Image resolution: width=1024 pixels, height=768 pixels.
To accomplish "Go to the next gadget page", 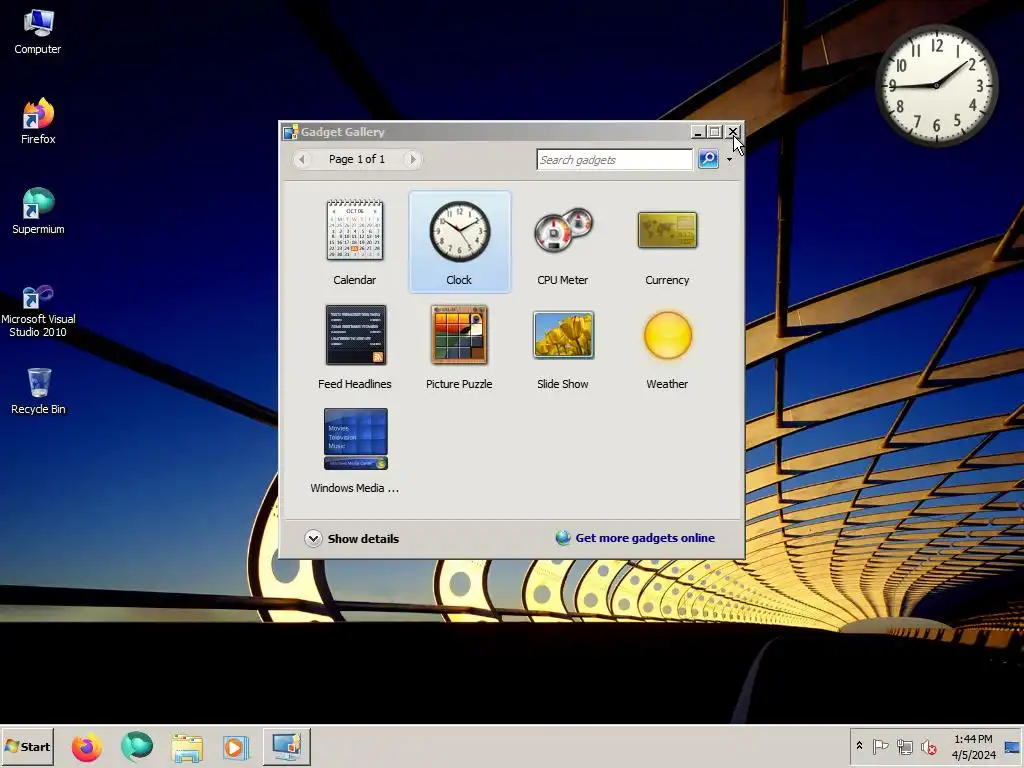I will point(412,159).
